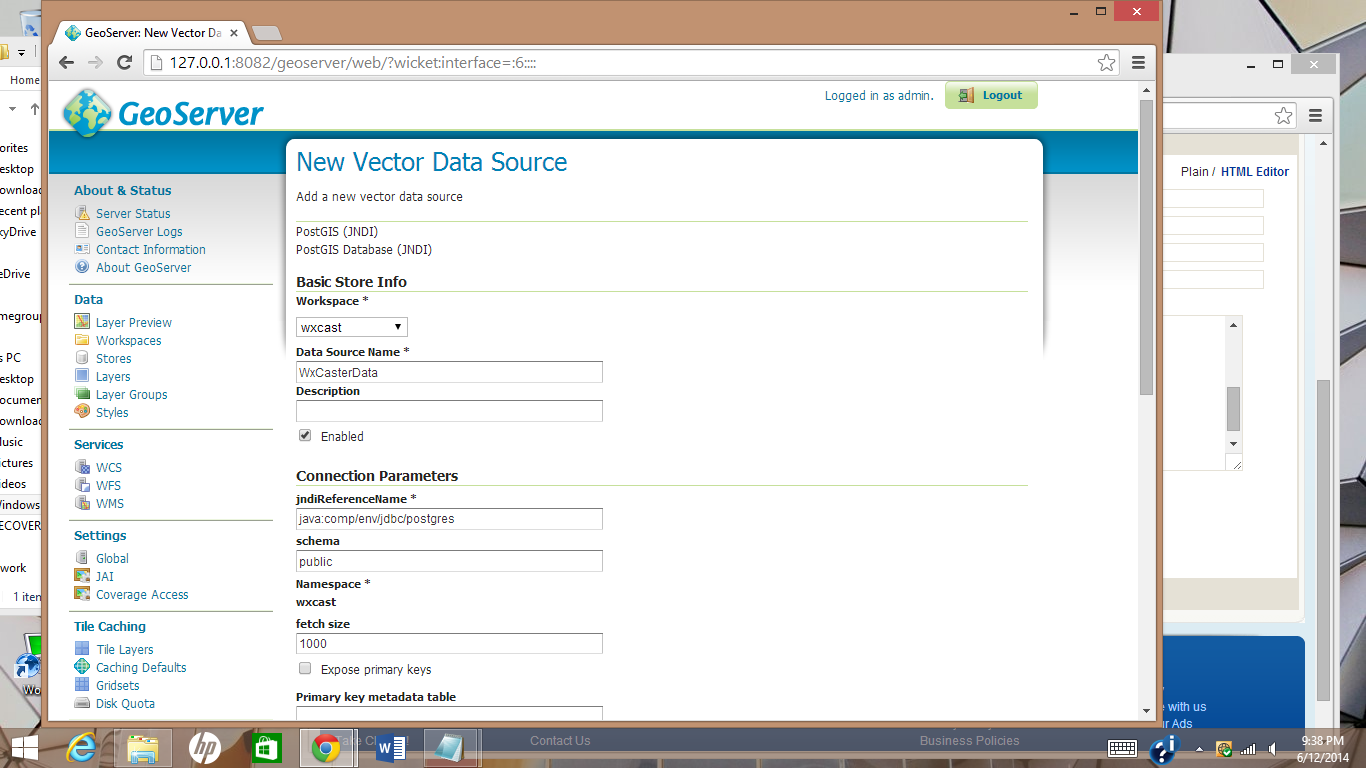Screen dimensions: 1366x768
Task: Click the Global settings icon
Action: (x=82, y=558)
